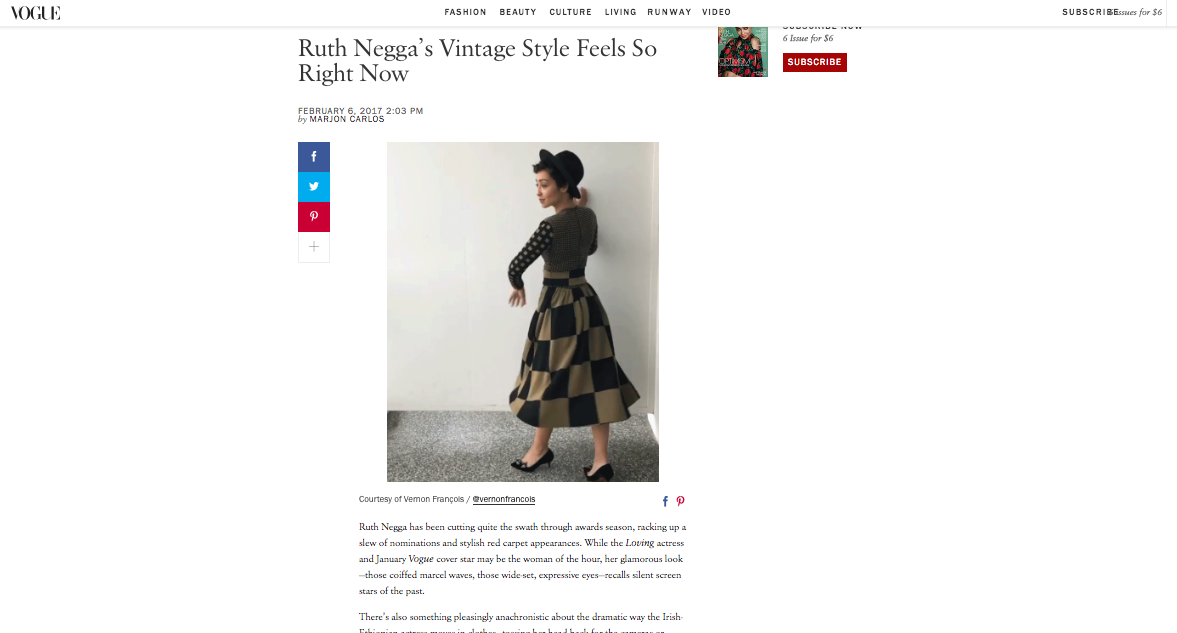This screenshot has height=633, width=1177.
Task: Click small Pinterest icon beside photo caption
Action: [680, 501]
